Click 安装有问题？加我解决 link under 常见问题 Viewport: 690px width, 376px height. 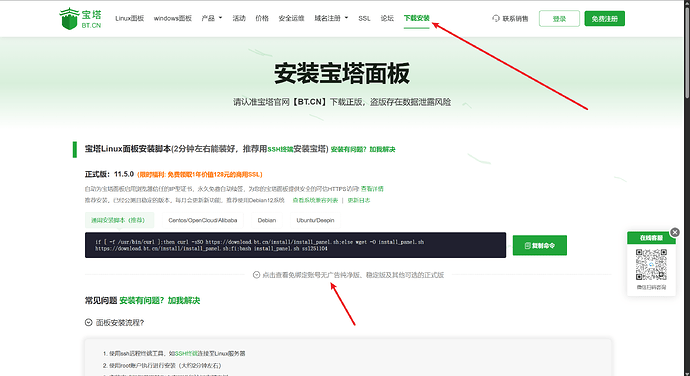pos(160,301)
